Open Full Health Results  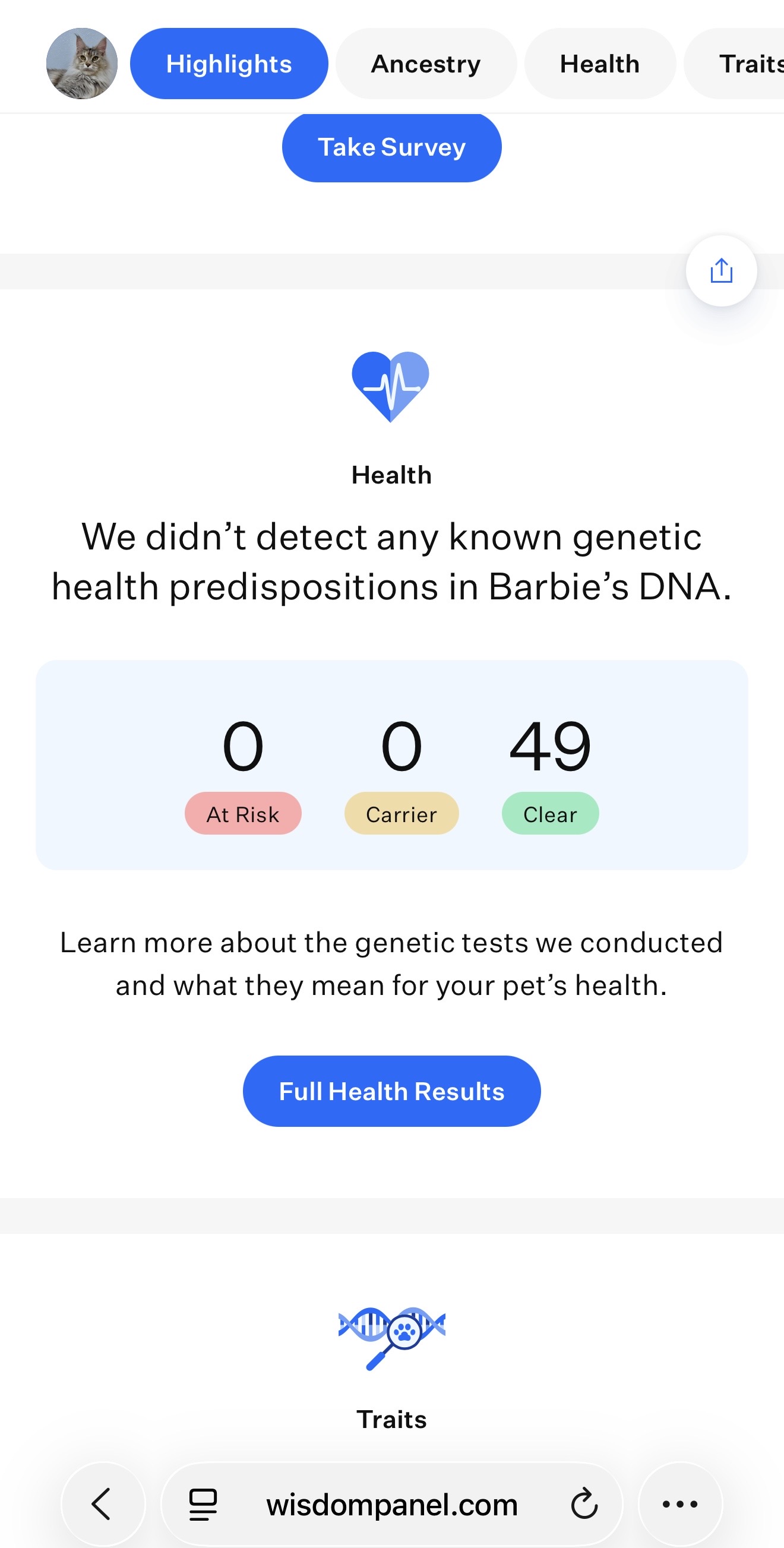coord(391,1091)
